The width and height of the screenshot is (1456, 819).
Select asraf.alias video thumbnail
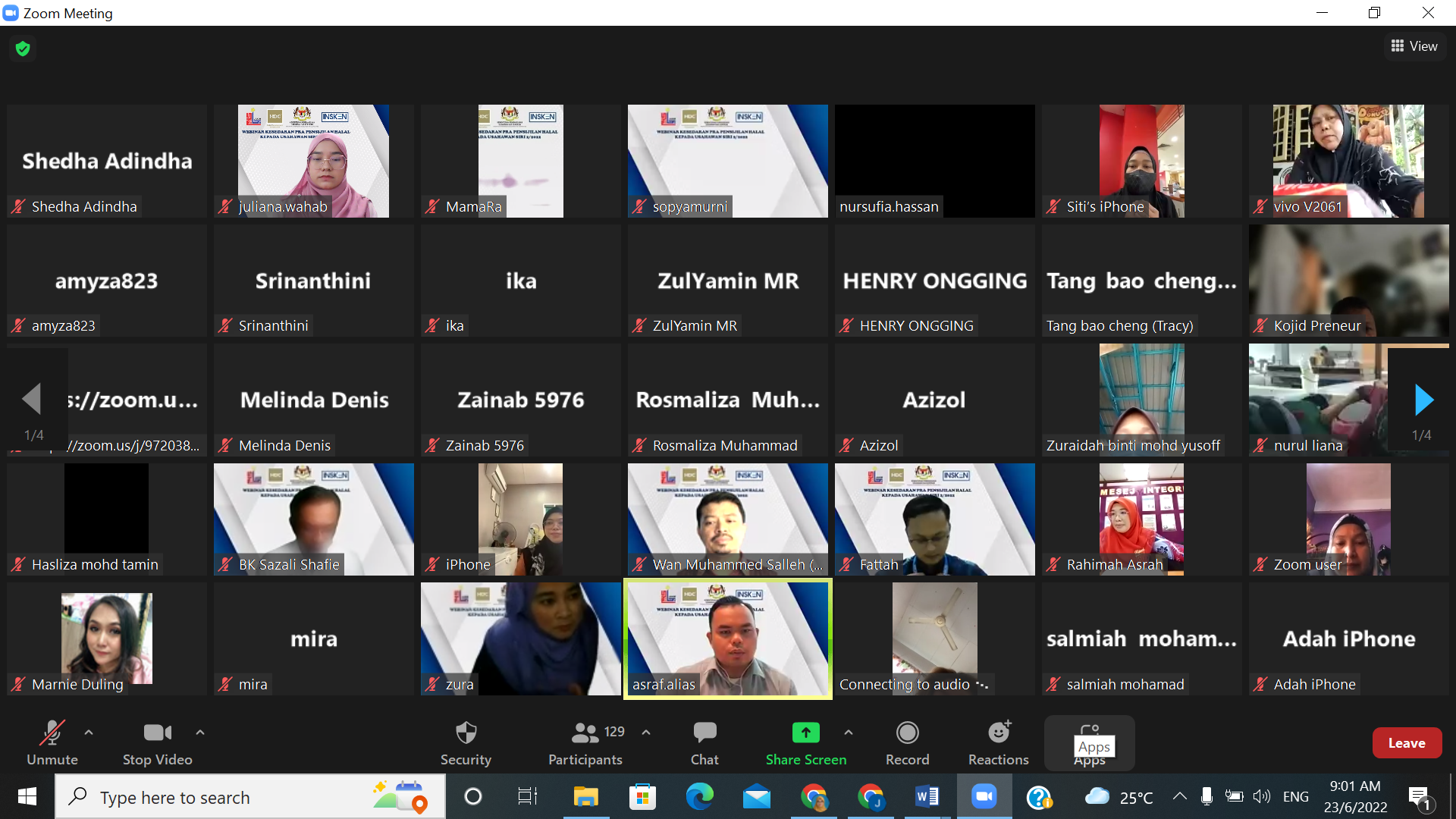[727, 639]
